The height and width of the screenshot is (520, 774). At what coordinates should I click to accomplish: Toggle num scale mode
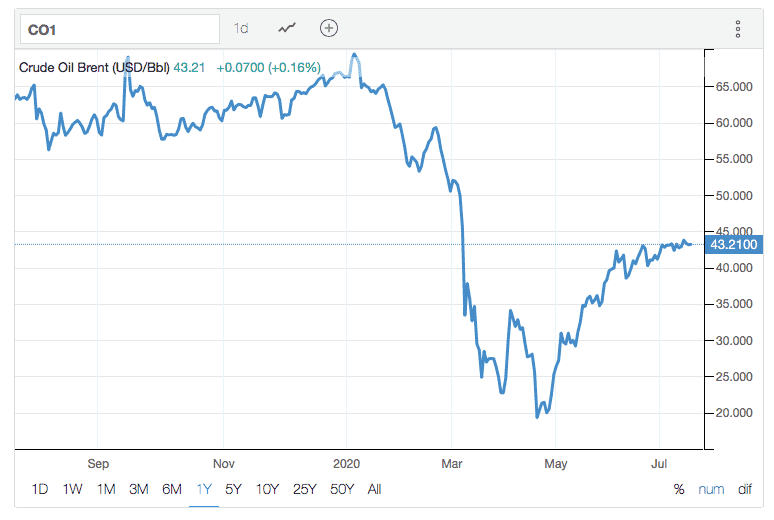click(710, 489)
